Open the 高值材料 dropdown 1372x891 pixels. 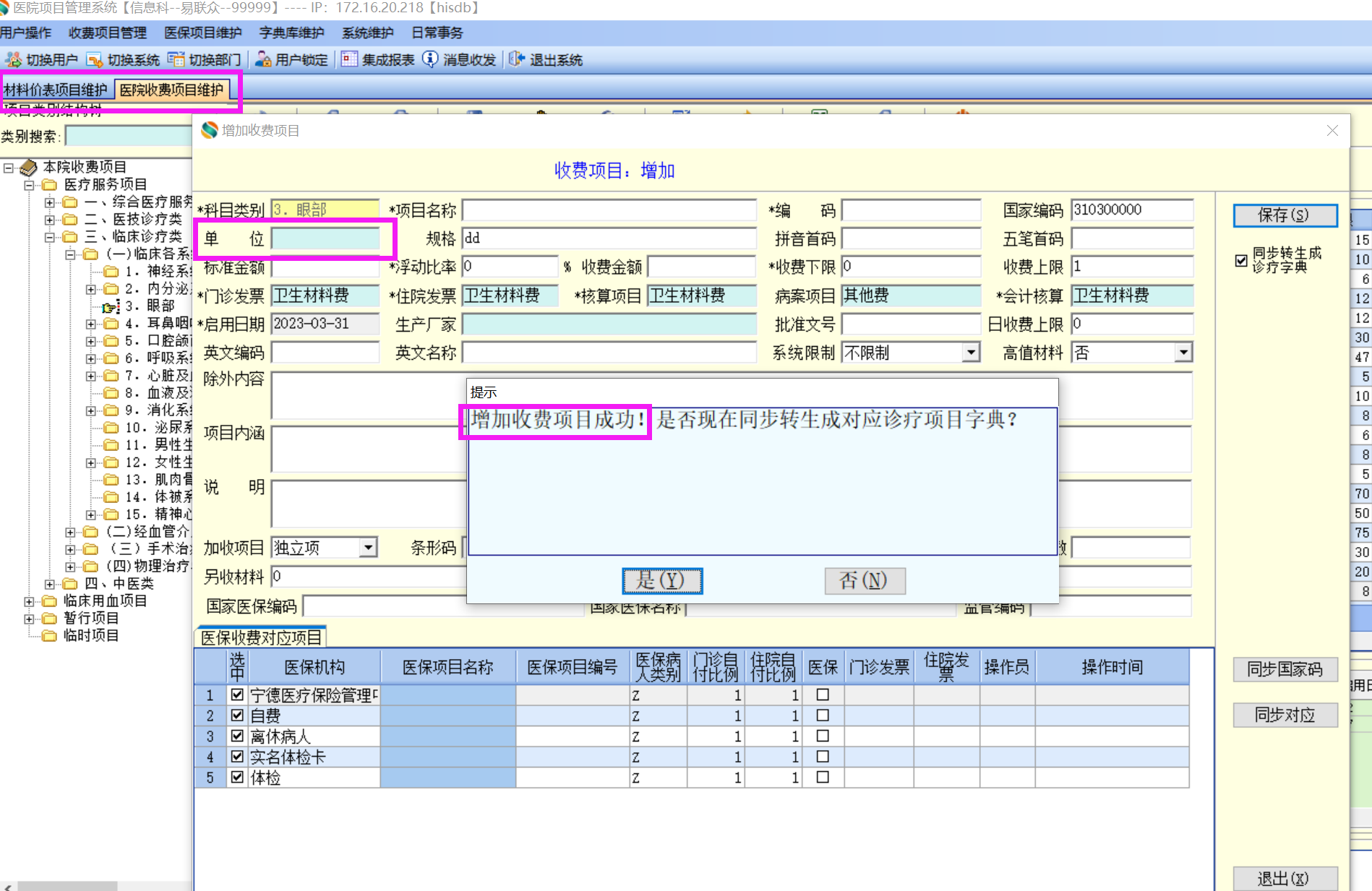click(x=1183, y=353)
